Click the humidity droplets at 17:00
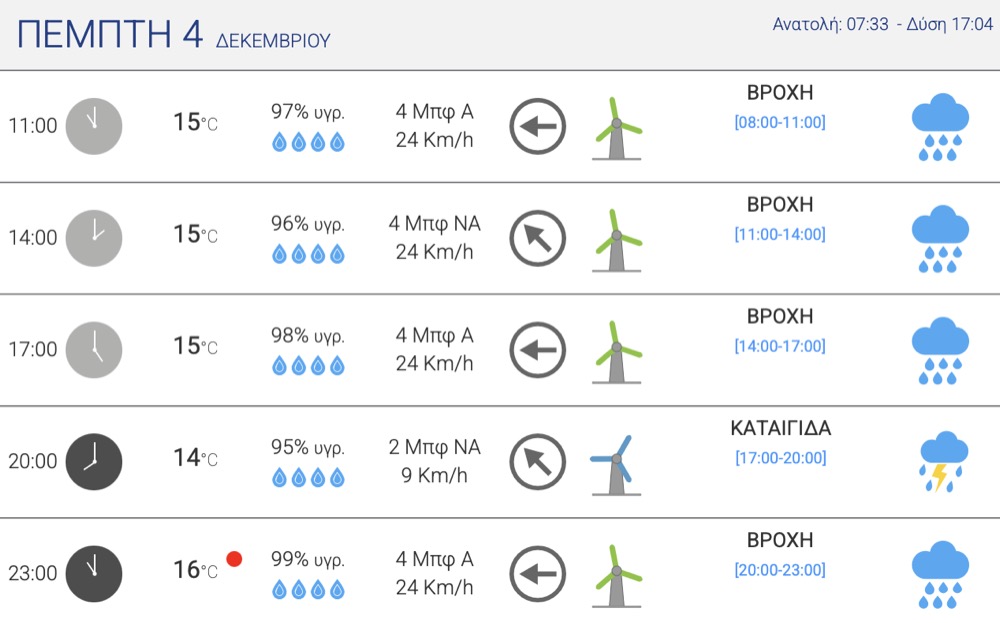The height and width of the screenshot is (623, 1000). [308, 366]
